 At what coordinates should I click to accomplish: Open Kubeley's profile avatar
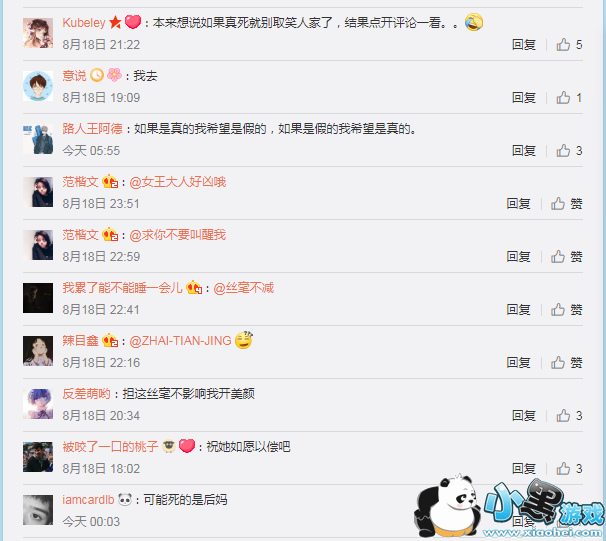click(x=38, y=33)
